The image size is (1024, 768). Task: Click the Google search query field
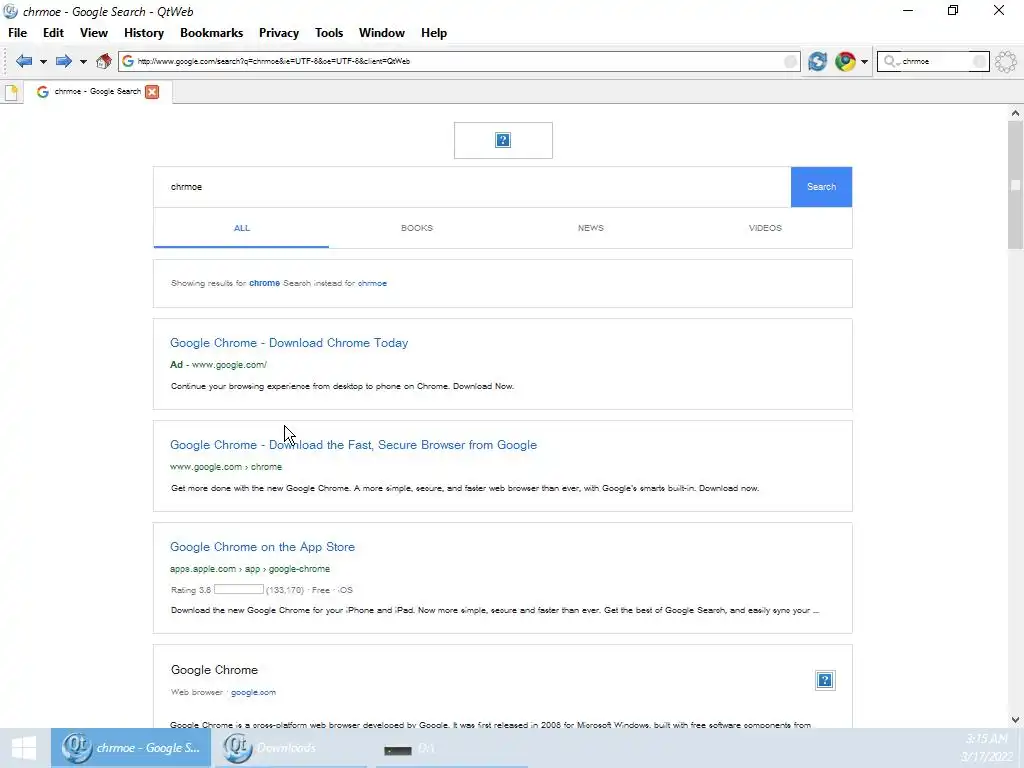pyautogui.click(x=472, y=187)
